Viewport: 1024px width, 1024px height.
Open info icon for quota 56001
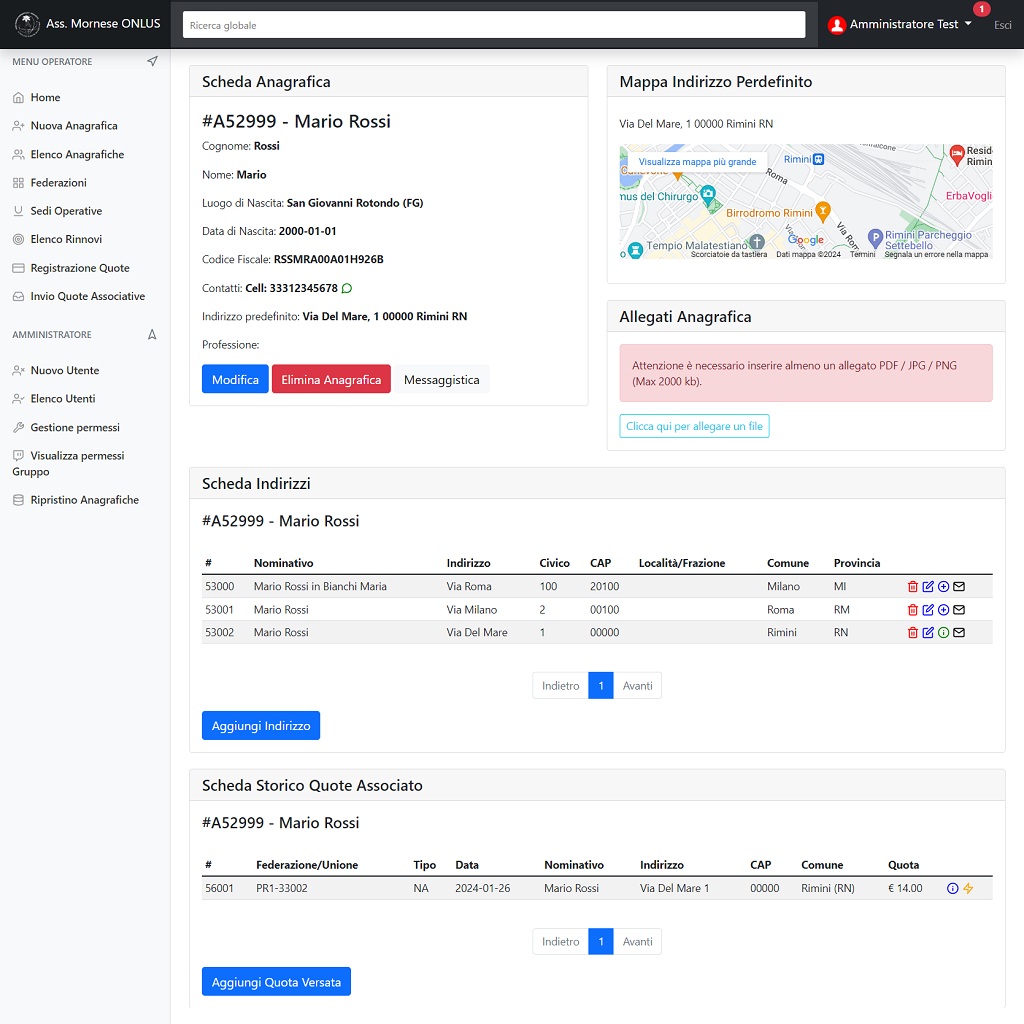952,889
